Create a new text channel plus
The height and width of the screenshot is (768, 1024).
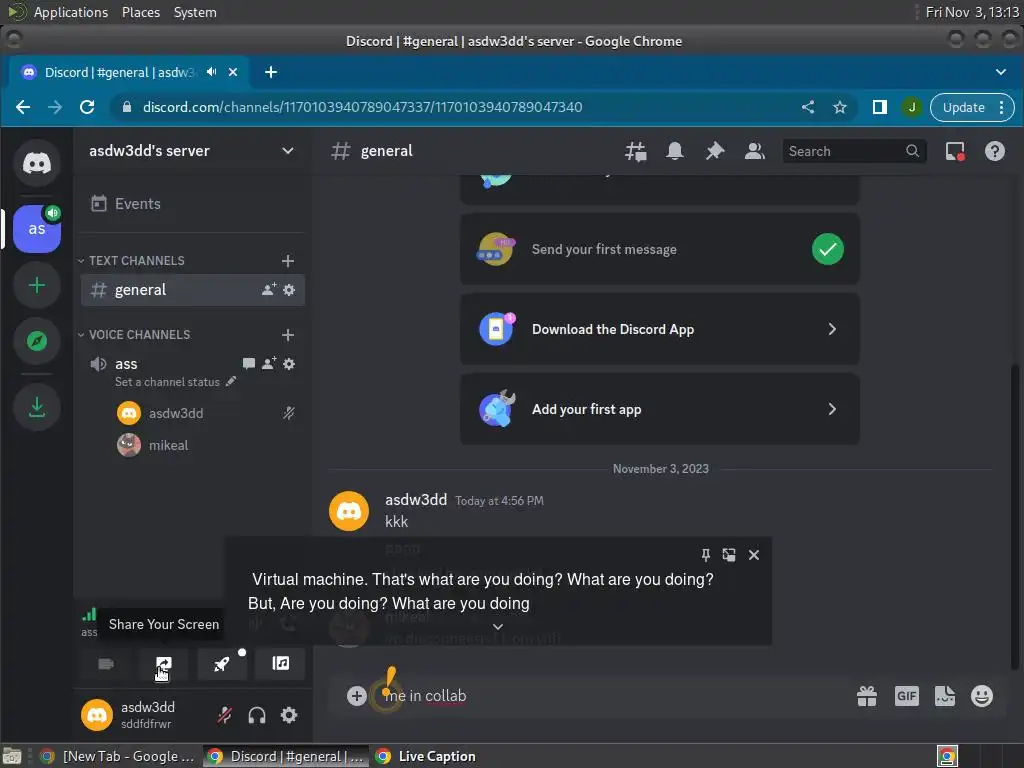(287, 261)
